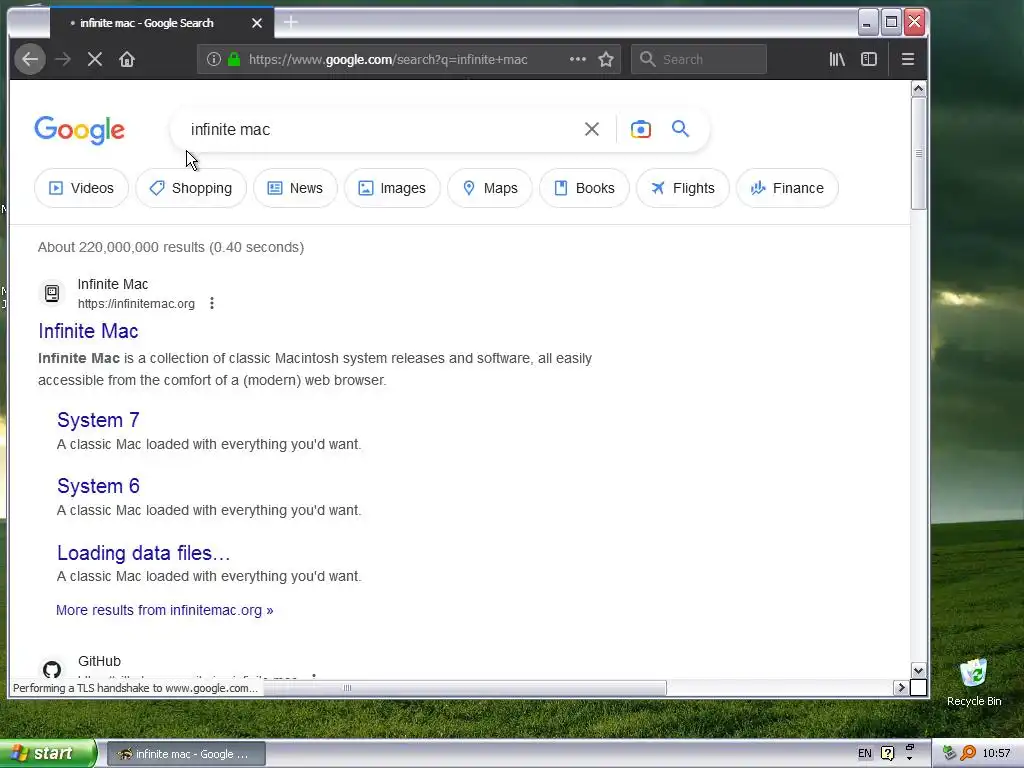Click the question mark tray icon
The width and height of the screenshot is (1024, 768).
point(888,753)
